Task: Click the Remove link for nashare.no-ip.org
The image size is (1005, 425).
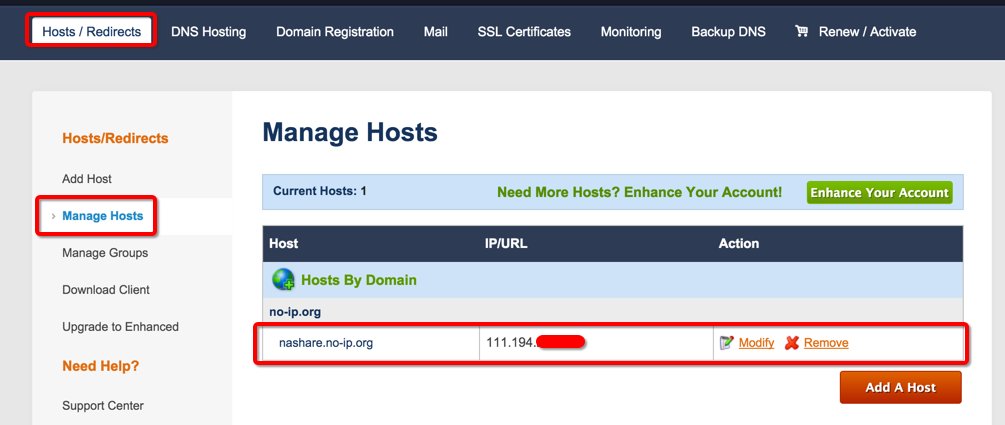Action: [x=826, y=343]
